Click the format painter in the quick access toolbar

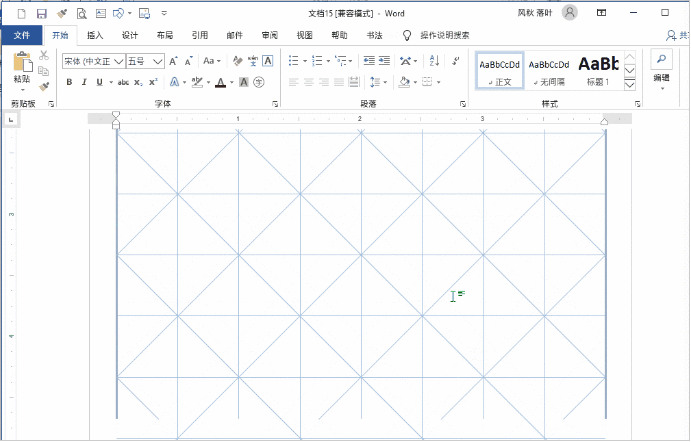[62, 14]
